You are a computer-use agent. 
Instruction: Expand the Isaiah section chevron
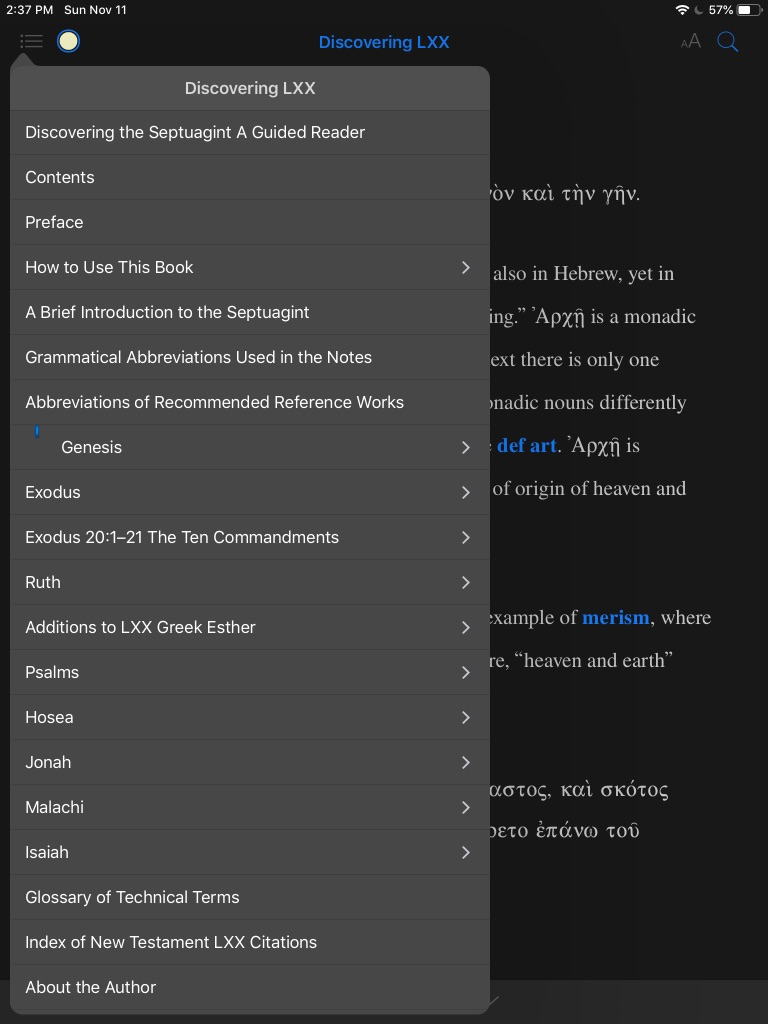[465, 852]
